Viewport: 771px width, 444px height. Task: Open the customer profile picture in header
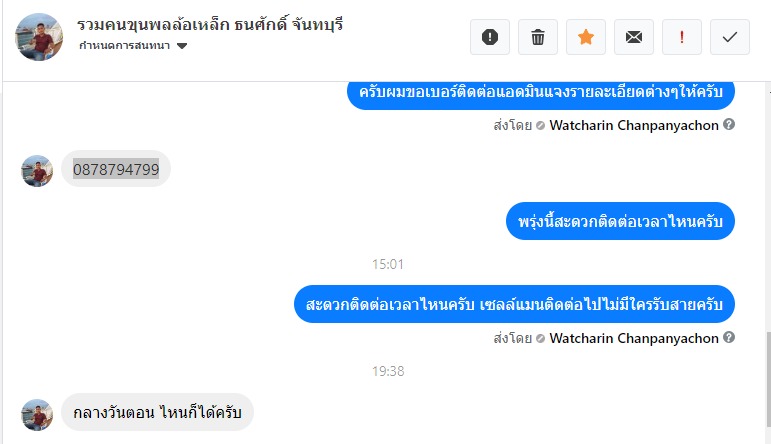point(39,37)
